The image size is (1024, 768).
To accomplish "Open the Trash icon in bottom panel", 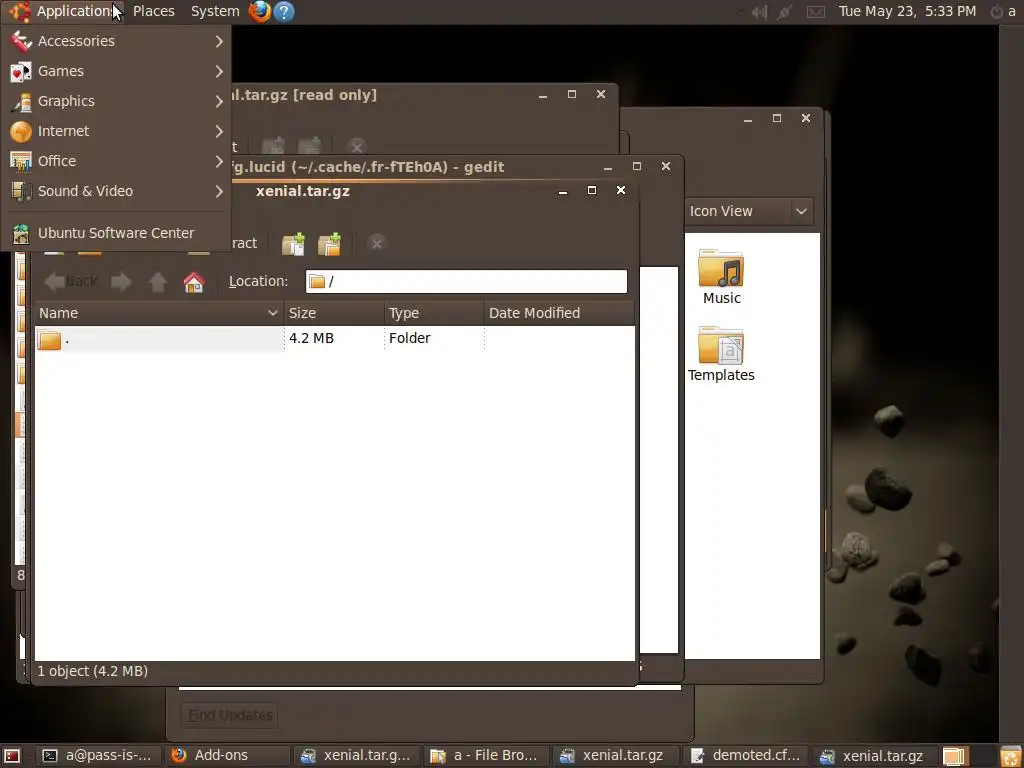I will pyautogui.click(x=1011, y=756).
